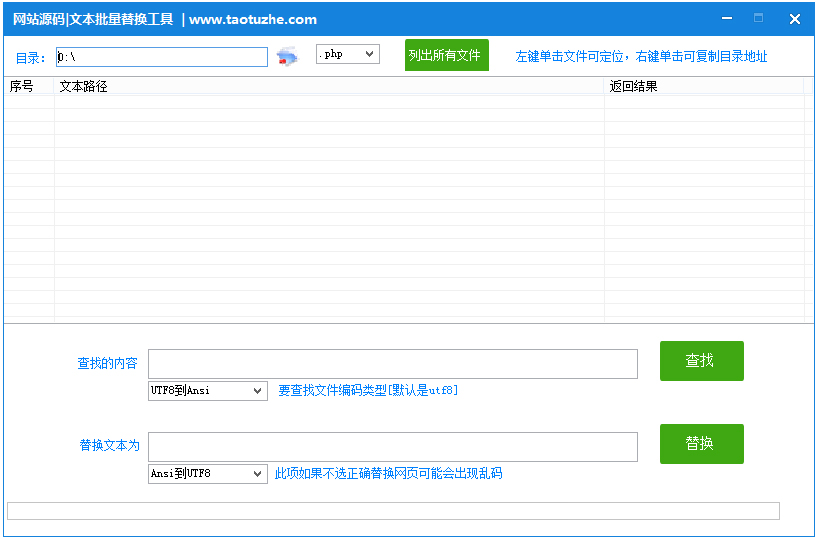Focus the 查找的内容 search text field
Screen dimensions: 817x539
(393, 364)
